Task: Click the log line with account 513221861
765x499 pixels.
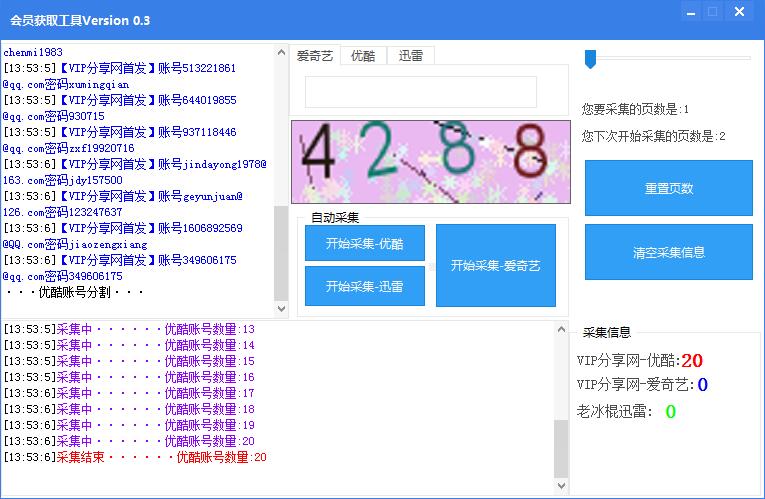Action: 120,68
